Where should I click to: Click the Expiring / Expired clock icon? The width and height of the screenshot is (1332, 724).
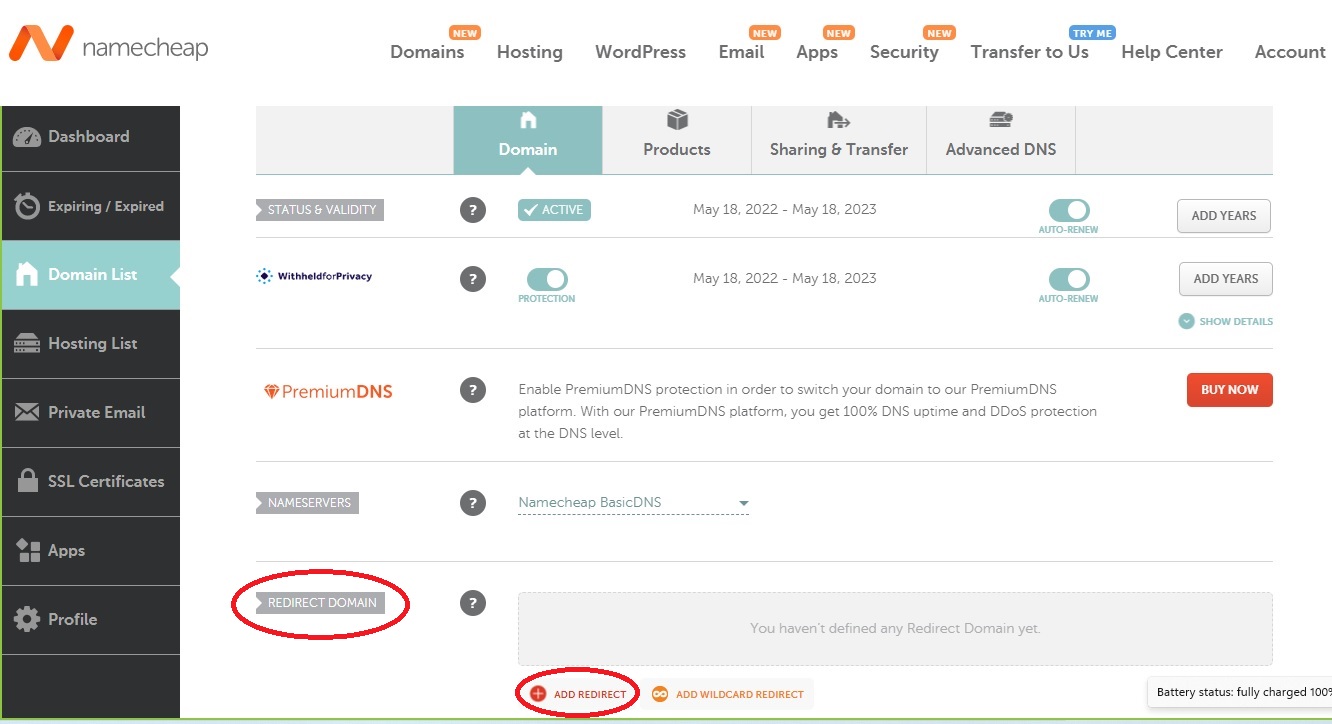point(27,206)
